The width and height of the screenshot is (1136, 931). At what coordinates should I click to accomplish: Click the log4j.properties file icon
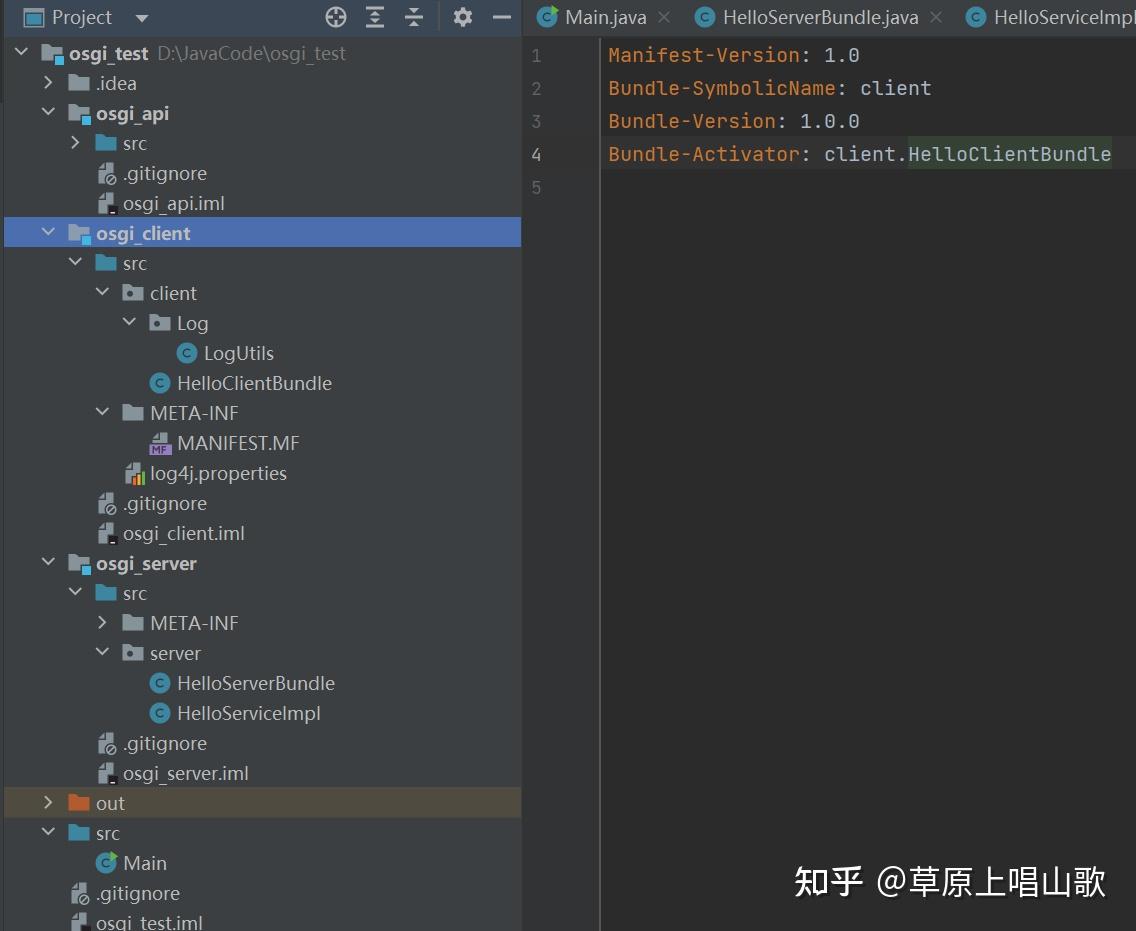pos(134,473)
